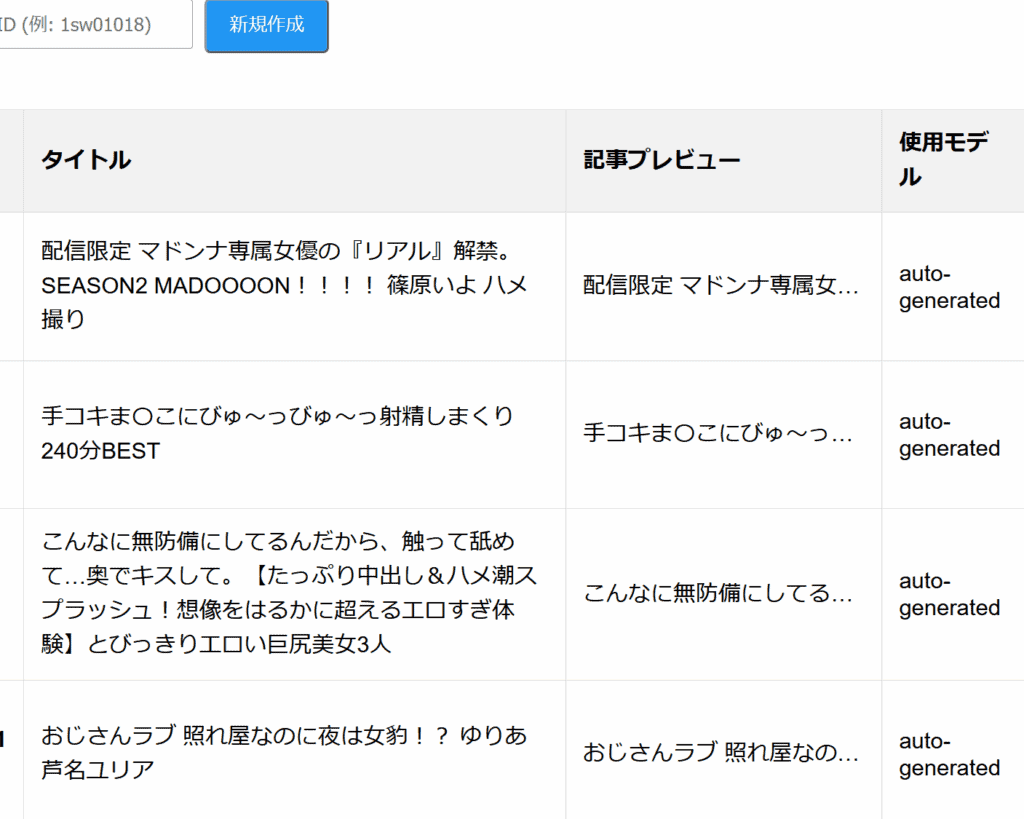Image resolution: width=1024 pixels, height=819 pixels.
Task: Click the 新規作成 button
Action: 266,25
